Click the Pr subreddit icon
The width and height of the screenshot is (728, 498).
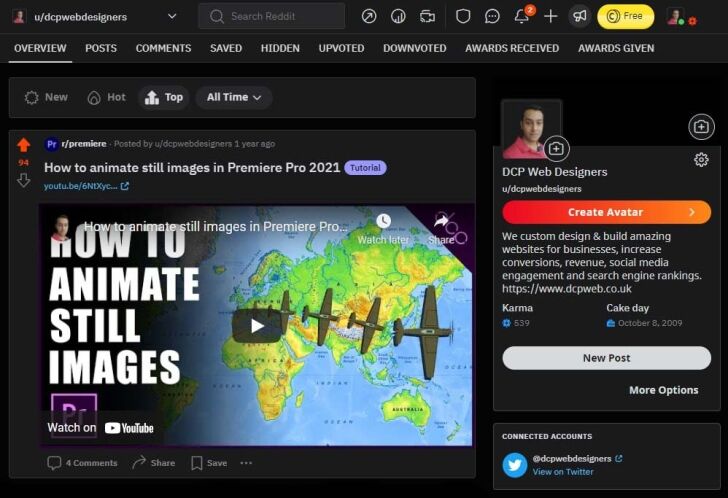coord(52,144)
